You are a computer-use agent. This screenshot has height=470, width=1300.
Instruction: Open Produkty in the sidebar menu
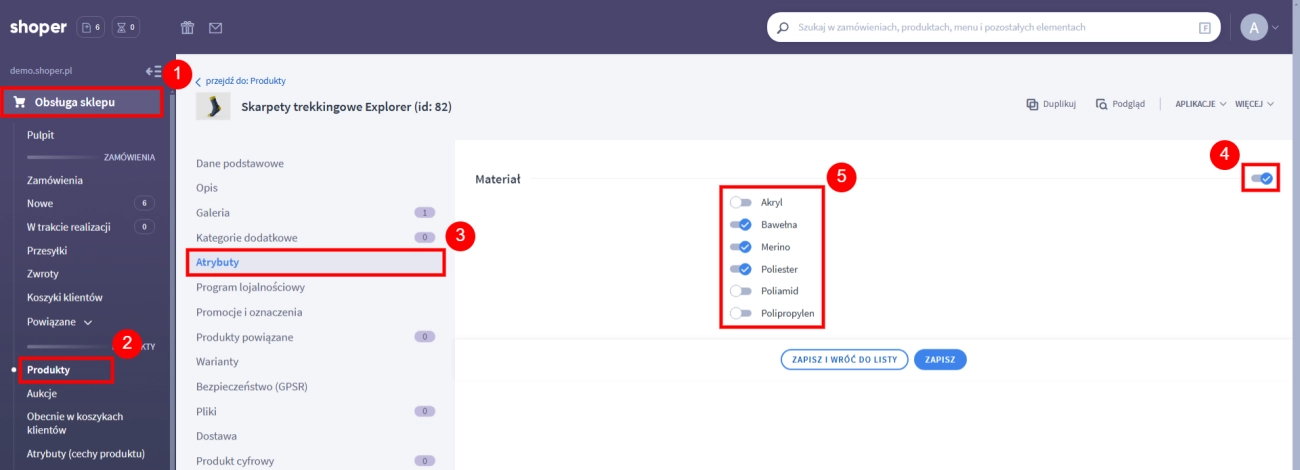[x=48, y=370]
